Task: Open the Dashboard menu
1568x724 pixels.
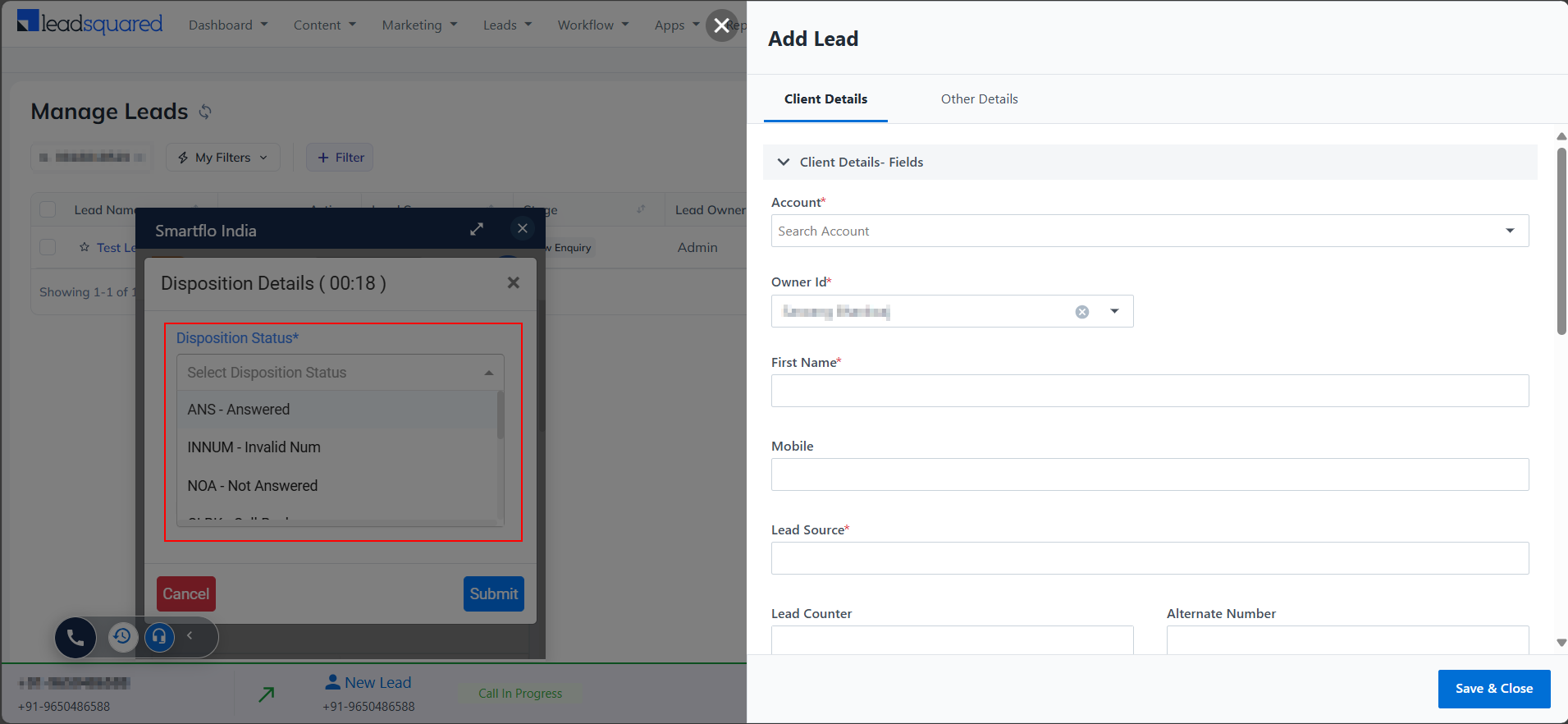Action: click(228, 25)
